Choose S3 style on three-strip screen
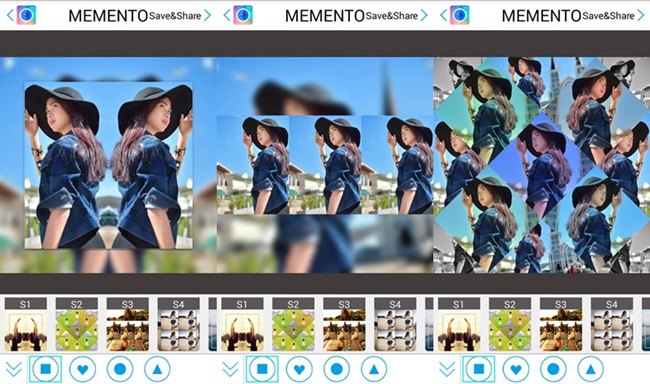Viewport: 650px width, 384px height. 344,324
